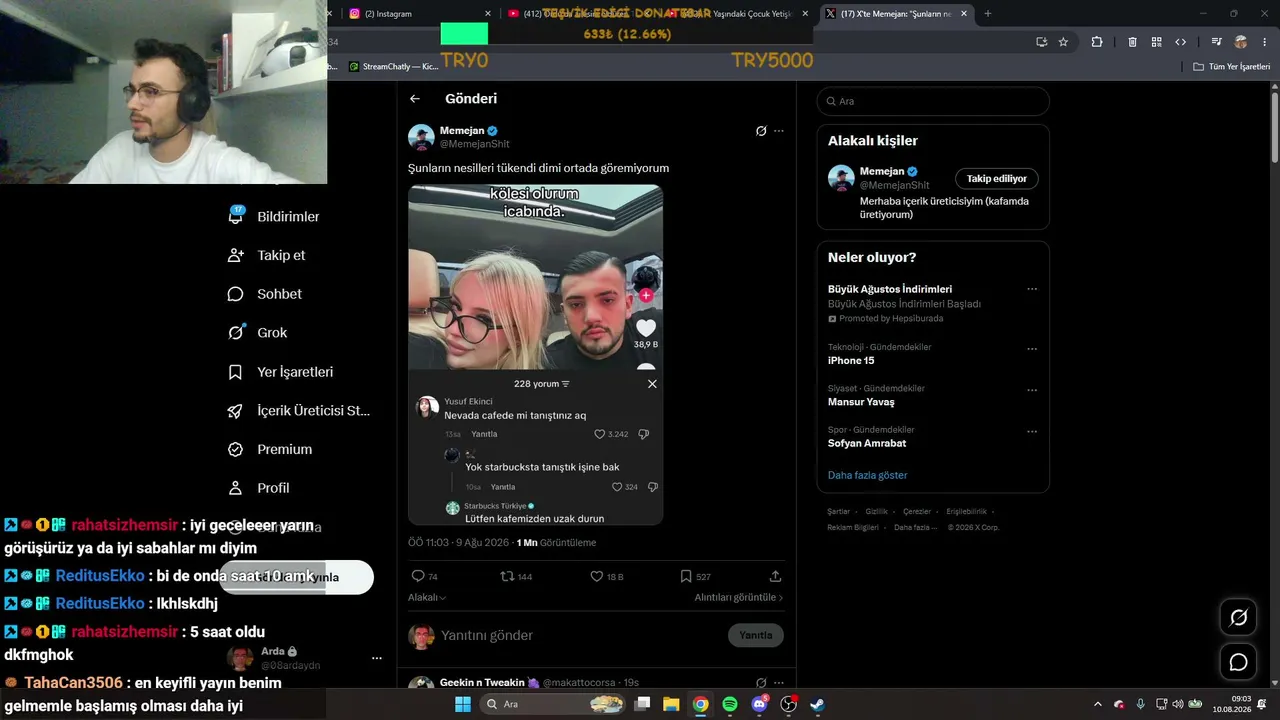Image resolution: width=1280 pixels, height=720 pixels.
Task: Open Spotify from the taskbar
Action: point(730,704)
